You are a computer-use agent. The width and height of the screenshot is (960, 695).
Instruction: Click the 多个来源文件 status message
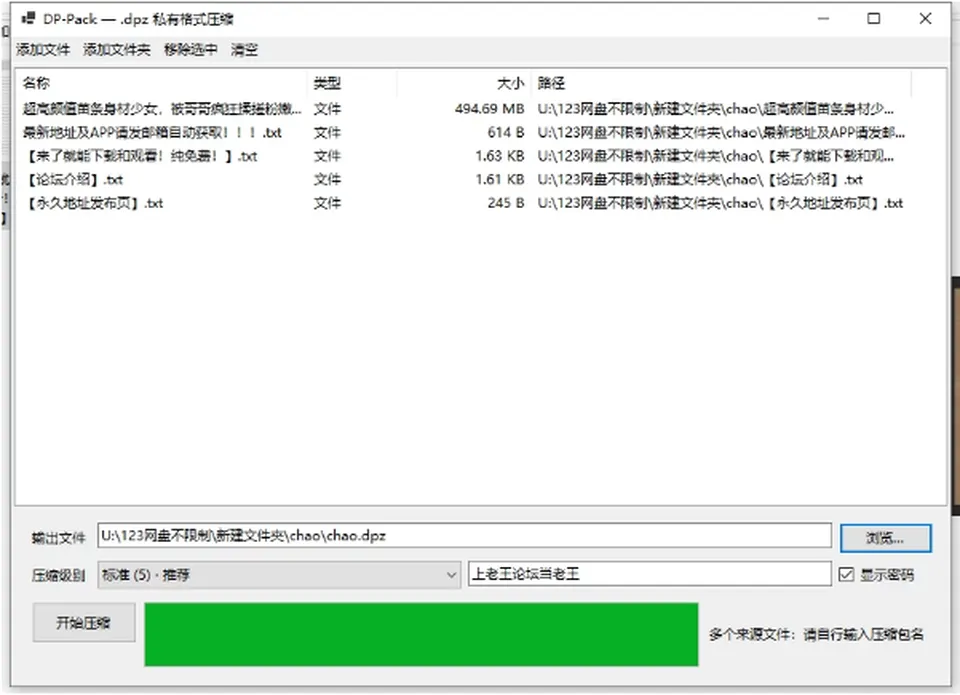[816, 634]
